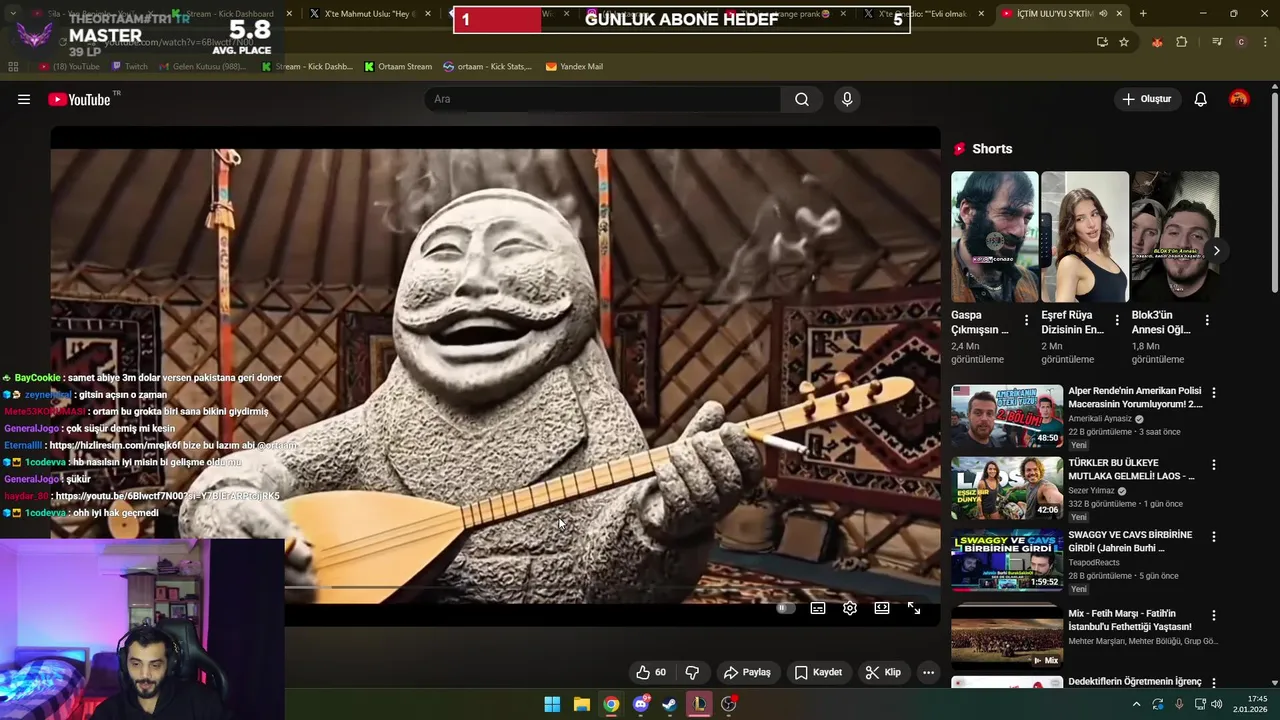Viewport: 1280px width, 720px height.
Task: Open Mix - Fetih Marşı thumbnail
Action: 1007,636
